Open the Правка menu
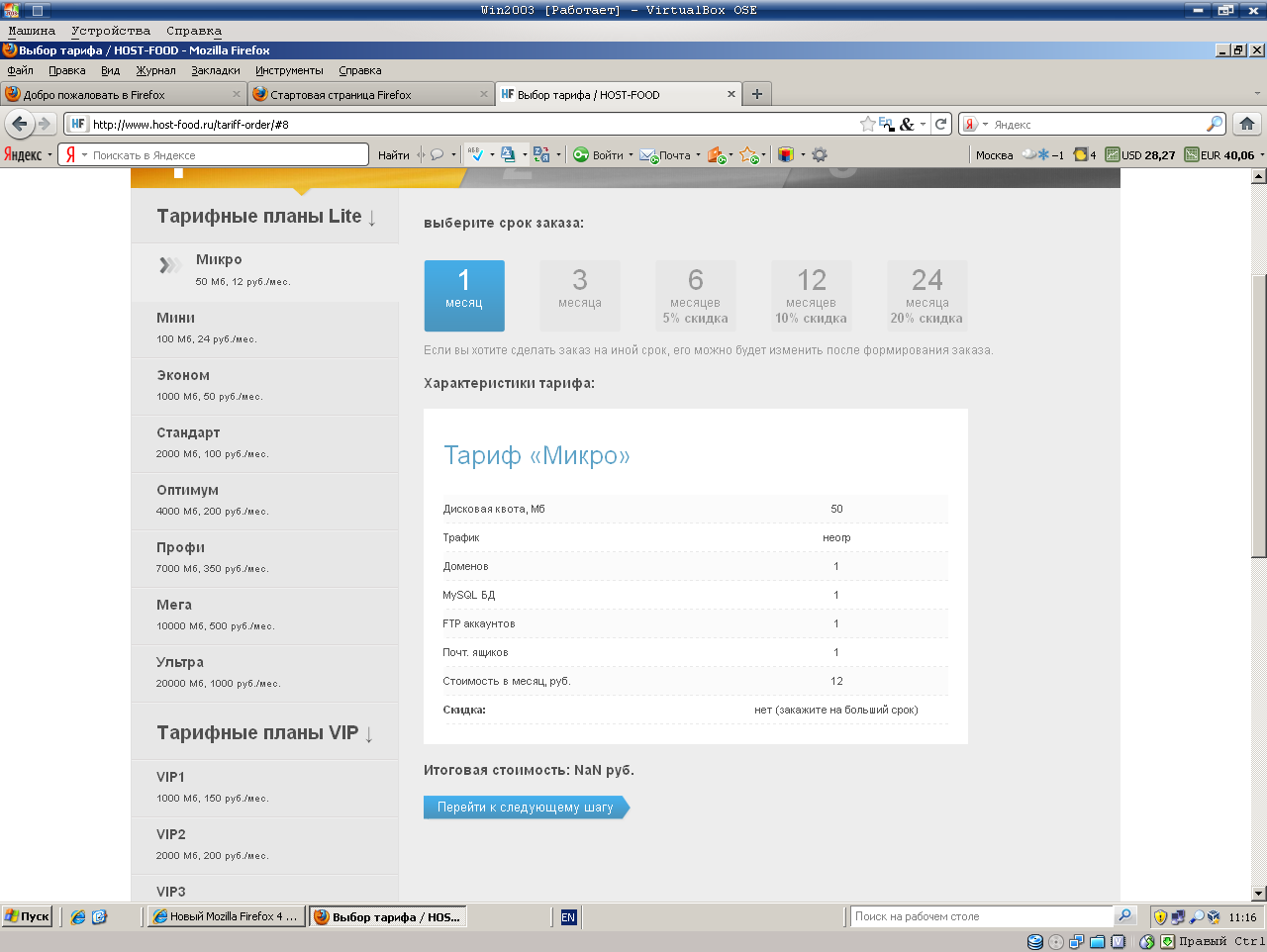The height and width of the screenshot is (952, 1267). pos(67,70)
